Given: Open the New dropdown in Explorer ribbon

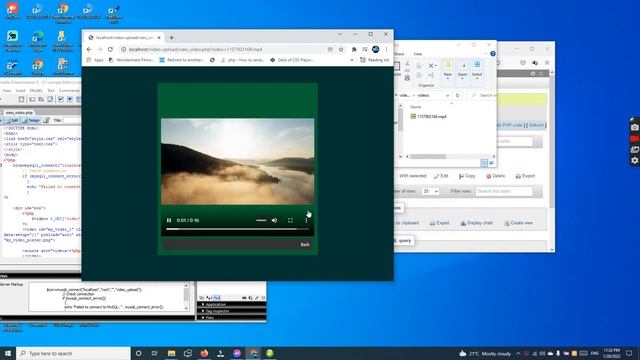Looking at the screenshot, I should [448, 69].
